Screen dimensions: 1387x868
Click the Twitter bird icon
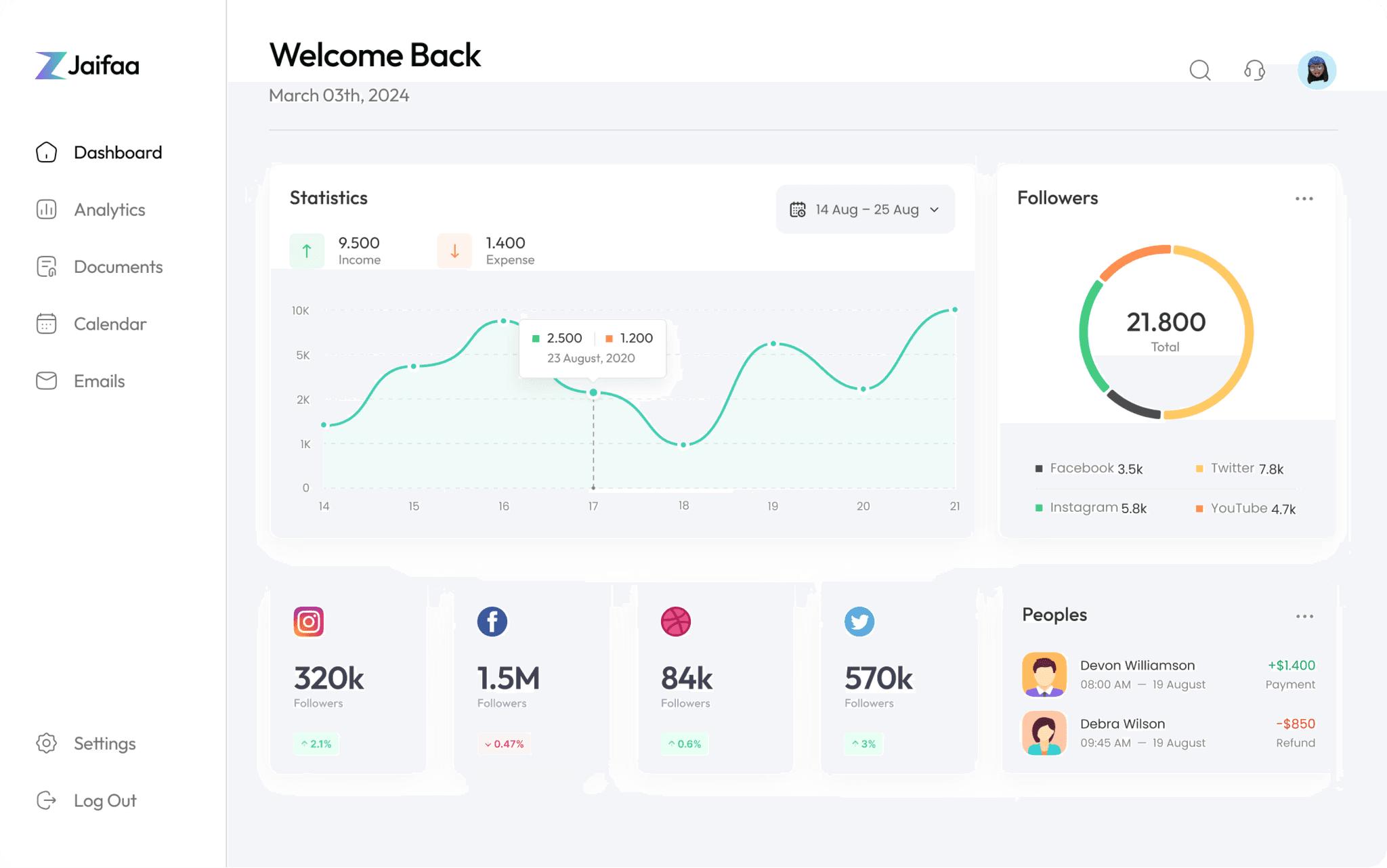859,622
